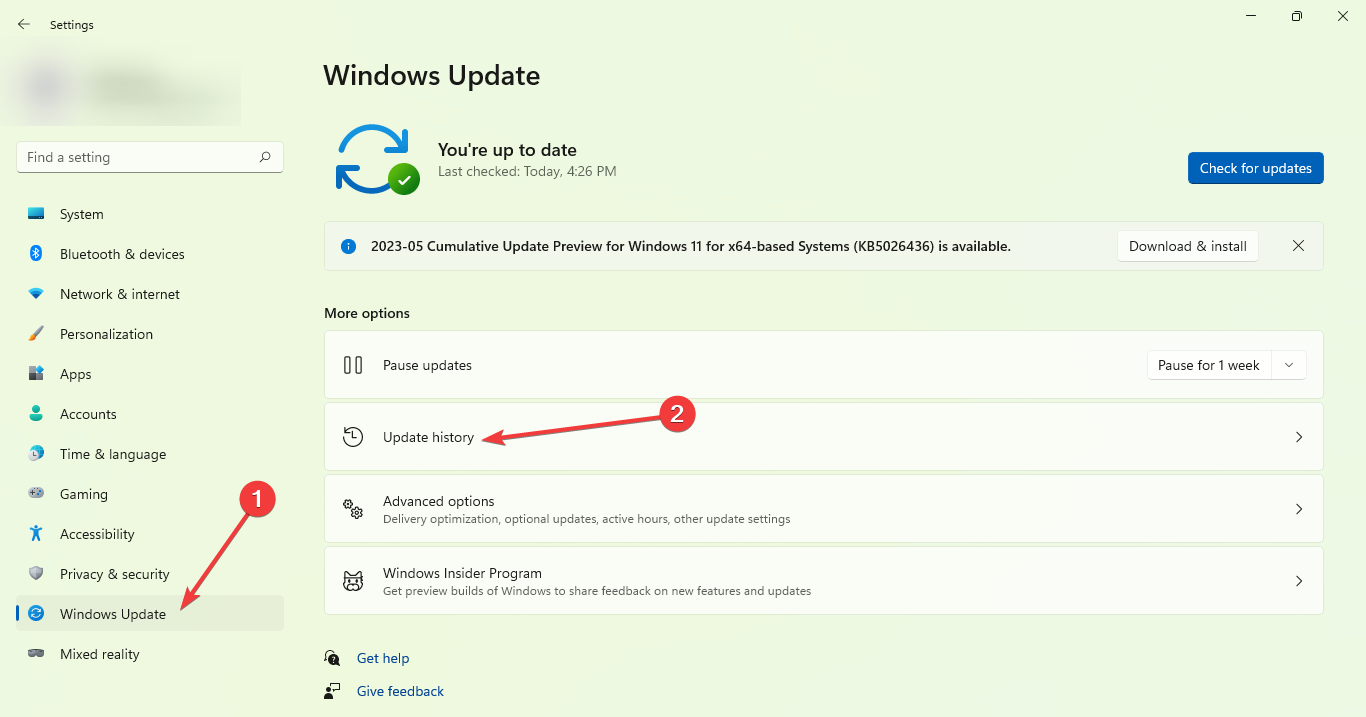The height and width of the screenshot is (717, 1366).
Task: Select Privacy & security in the sidebar
Action: pos(113,574)
